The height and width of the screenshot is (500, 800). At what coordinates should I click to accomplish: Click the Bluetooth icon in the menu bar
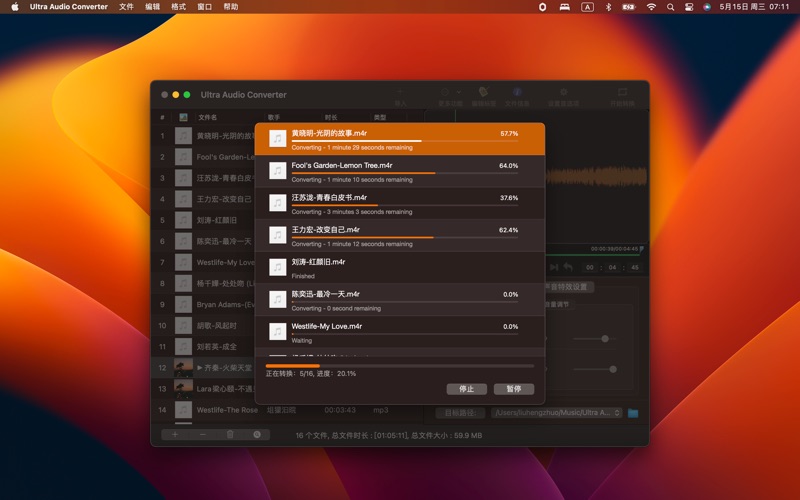point(608,7)
